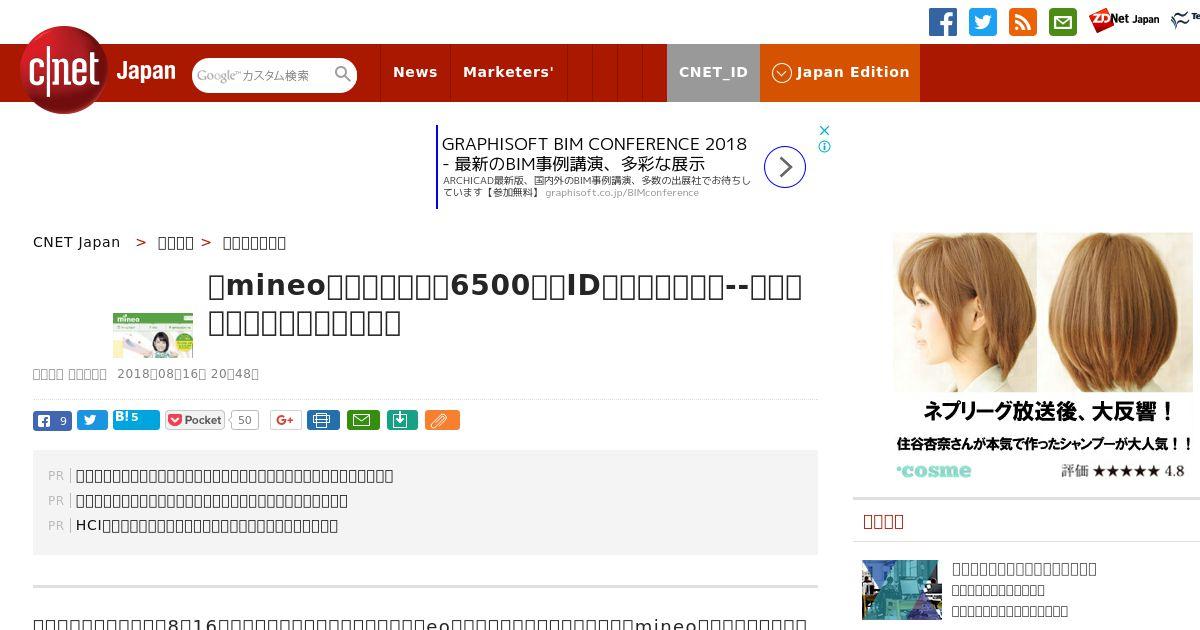The width and height of the screenshot is (1200, 630).
Task: Click the orange paperclip clip icon
Action: point(442,420)
